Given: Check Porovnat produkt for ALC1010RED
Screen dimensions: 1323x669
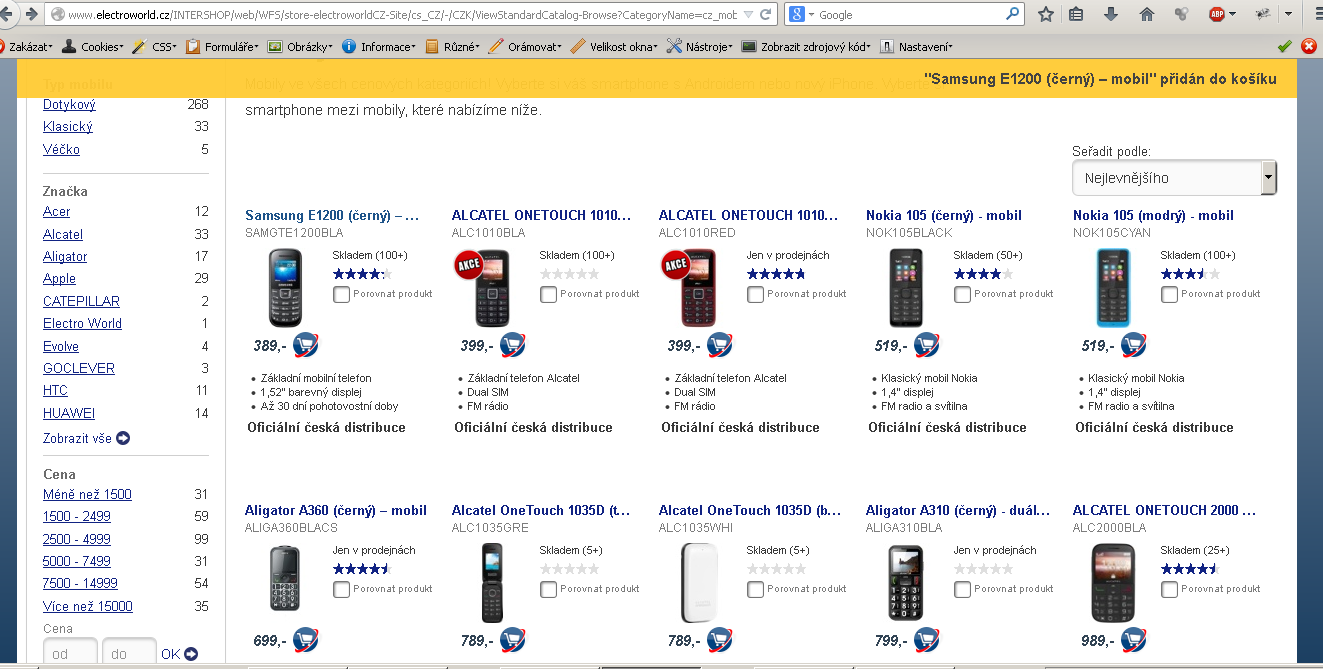Looking at the screenshot, I should click(755, 294).
